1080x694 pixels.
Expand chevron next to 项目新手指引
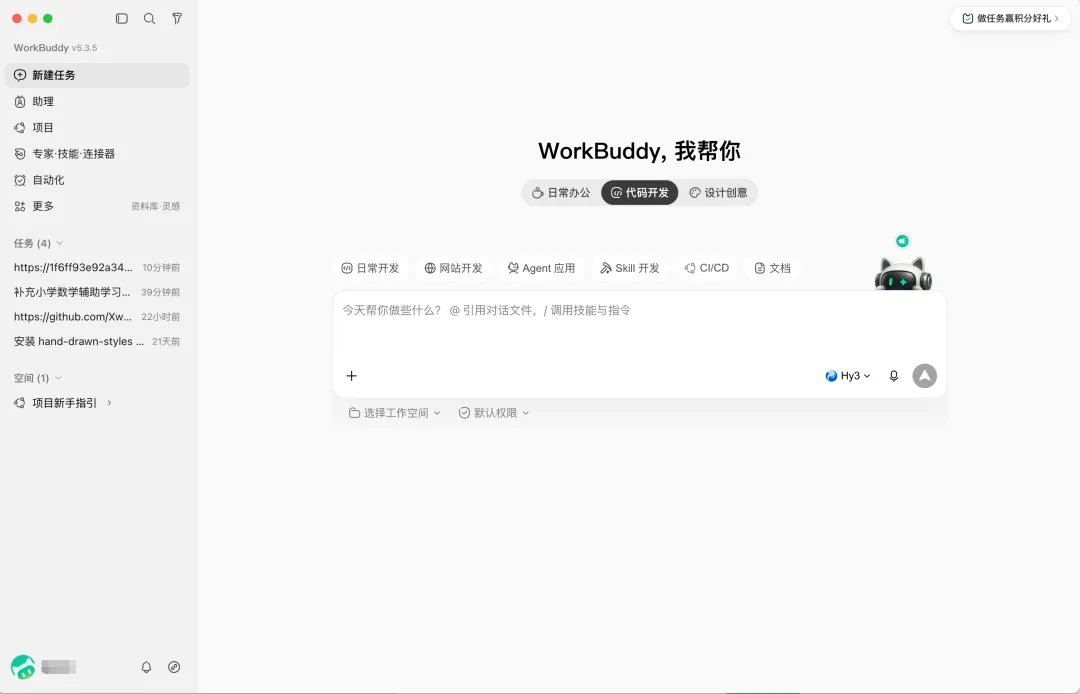point(110,403)
